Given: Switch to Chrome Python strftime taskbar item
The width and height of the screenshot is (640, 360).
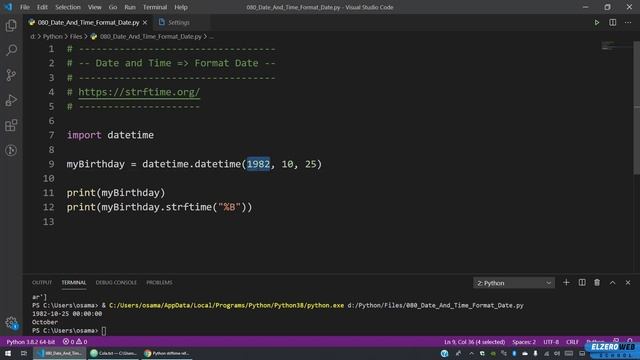Looking at the screenshot, I should tap(167, 353).
